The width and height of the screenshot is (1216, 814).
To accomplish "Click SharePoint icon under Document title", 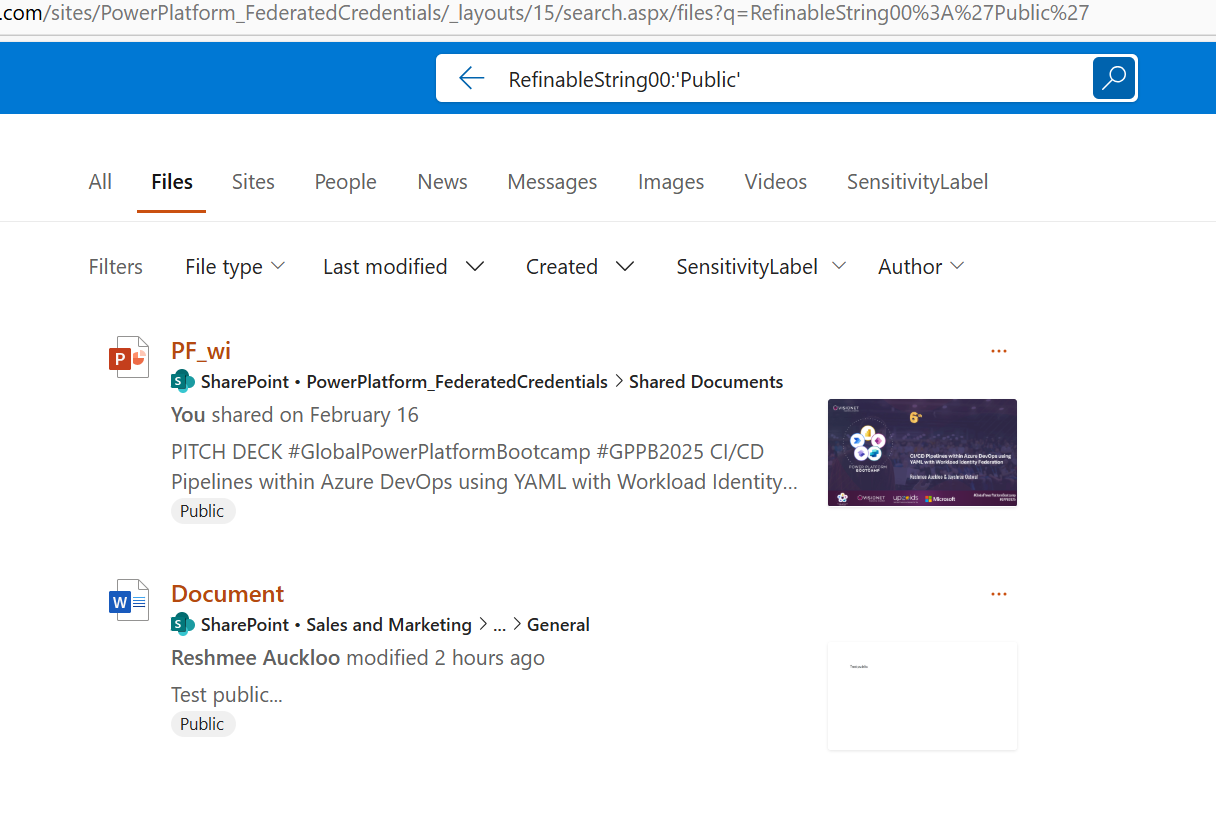I will (183, 624).
